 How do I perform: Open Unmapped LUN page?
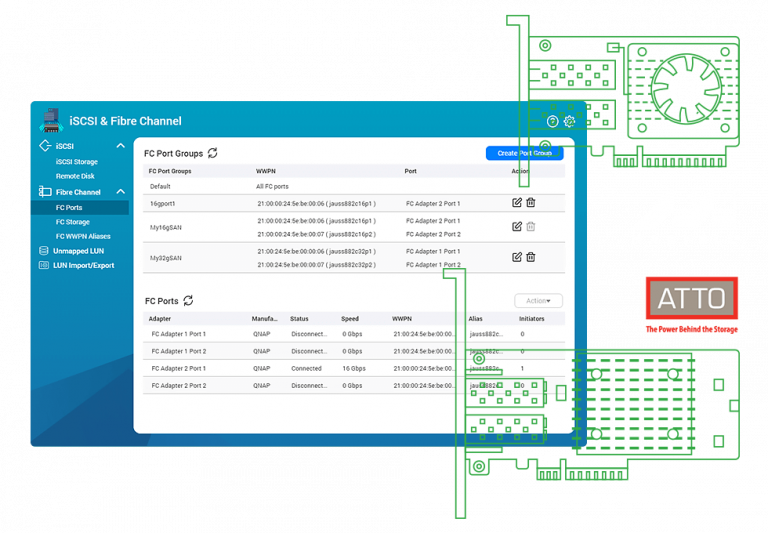click(x=78, y=251)
